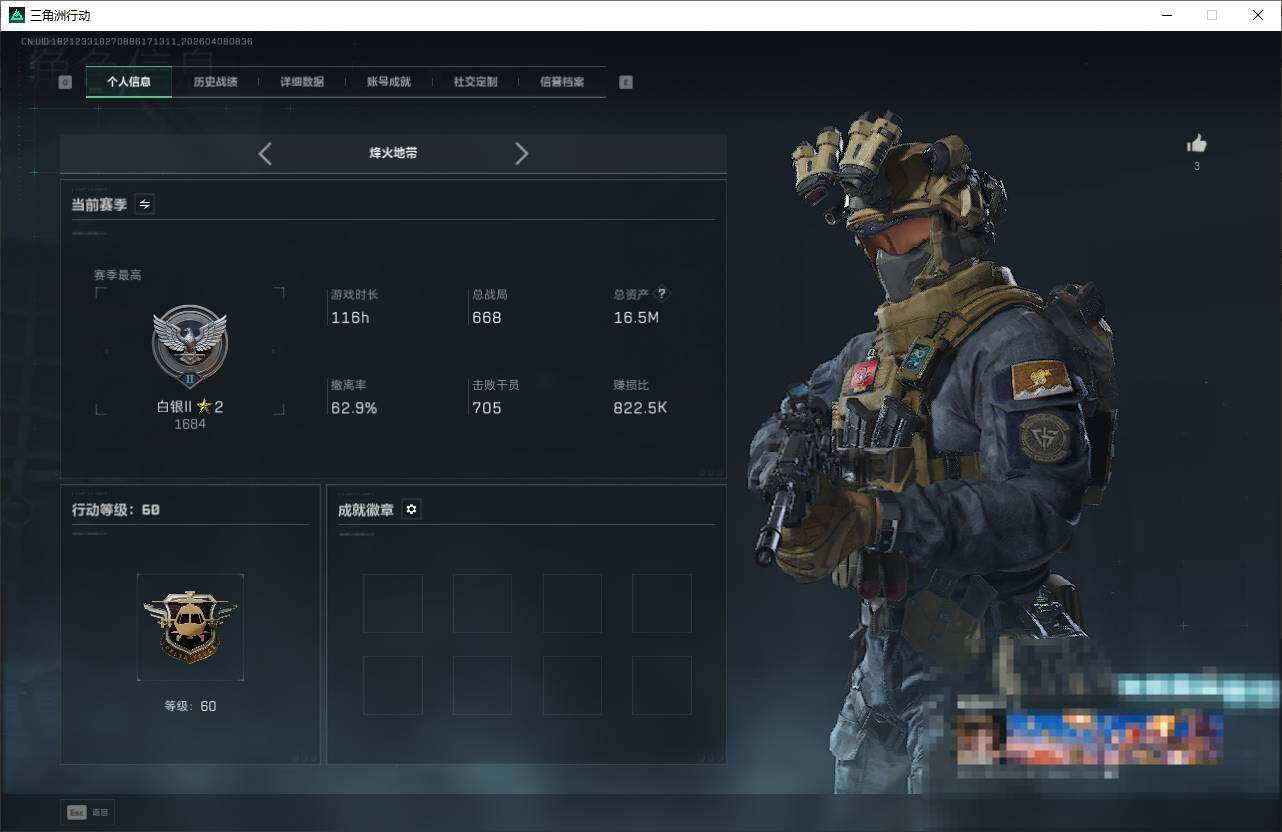View the 信誉档案 tab
1282x832 pixels.
click(562, 82)
